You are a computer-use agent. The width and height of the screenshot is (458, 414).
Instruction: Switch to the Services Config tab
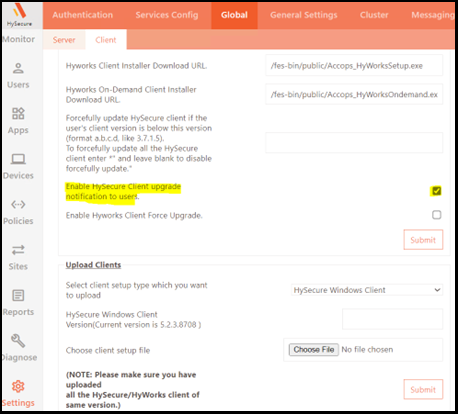(x=167, y=15)
